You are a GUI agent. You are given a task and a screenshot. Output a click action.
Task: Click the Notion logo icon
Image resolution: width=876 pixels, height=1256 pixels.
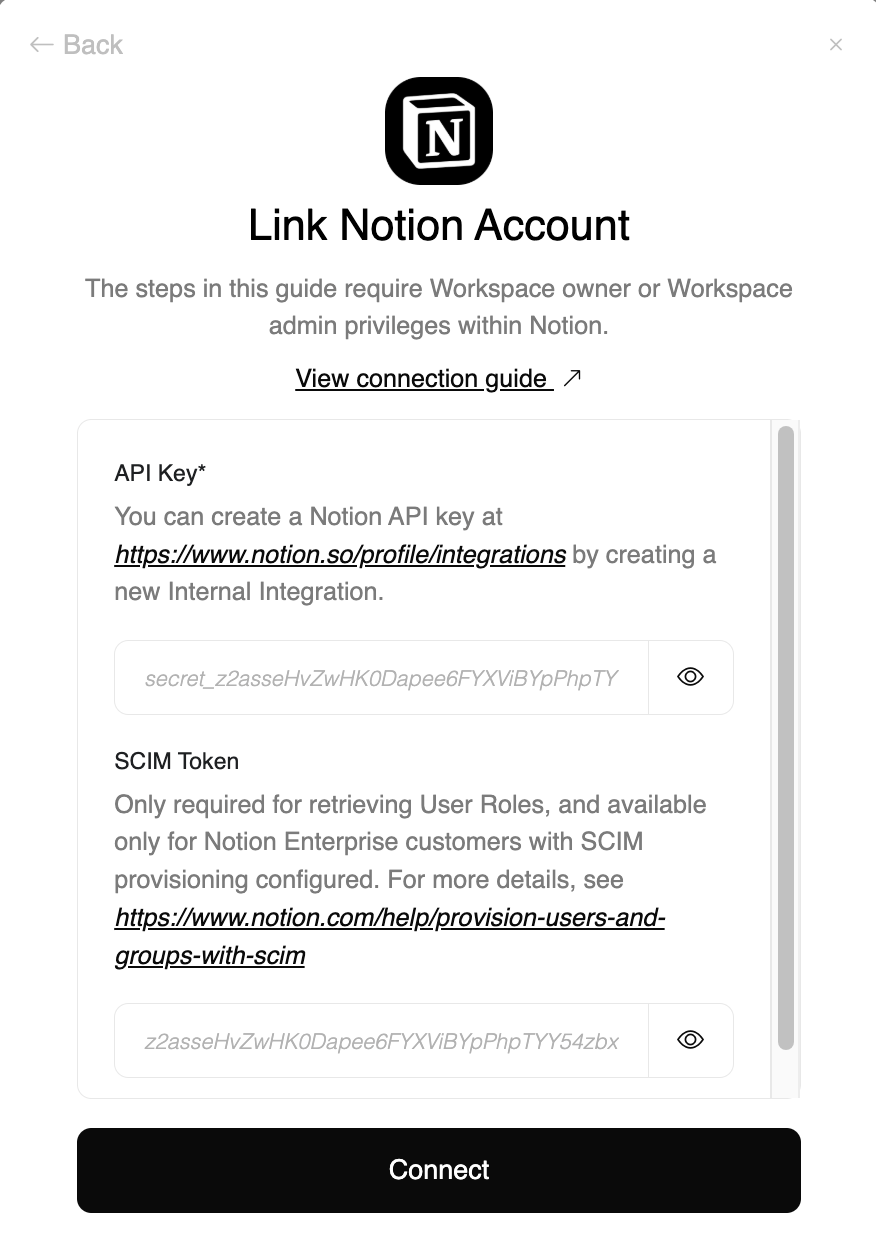[x=438, y=130]
